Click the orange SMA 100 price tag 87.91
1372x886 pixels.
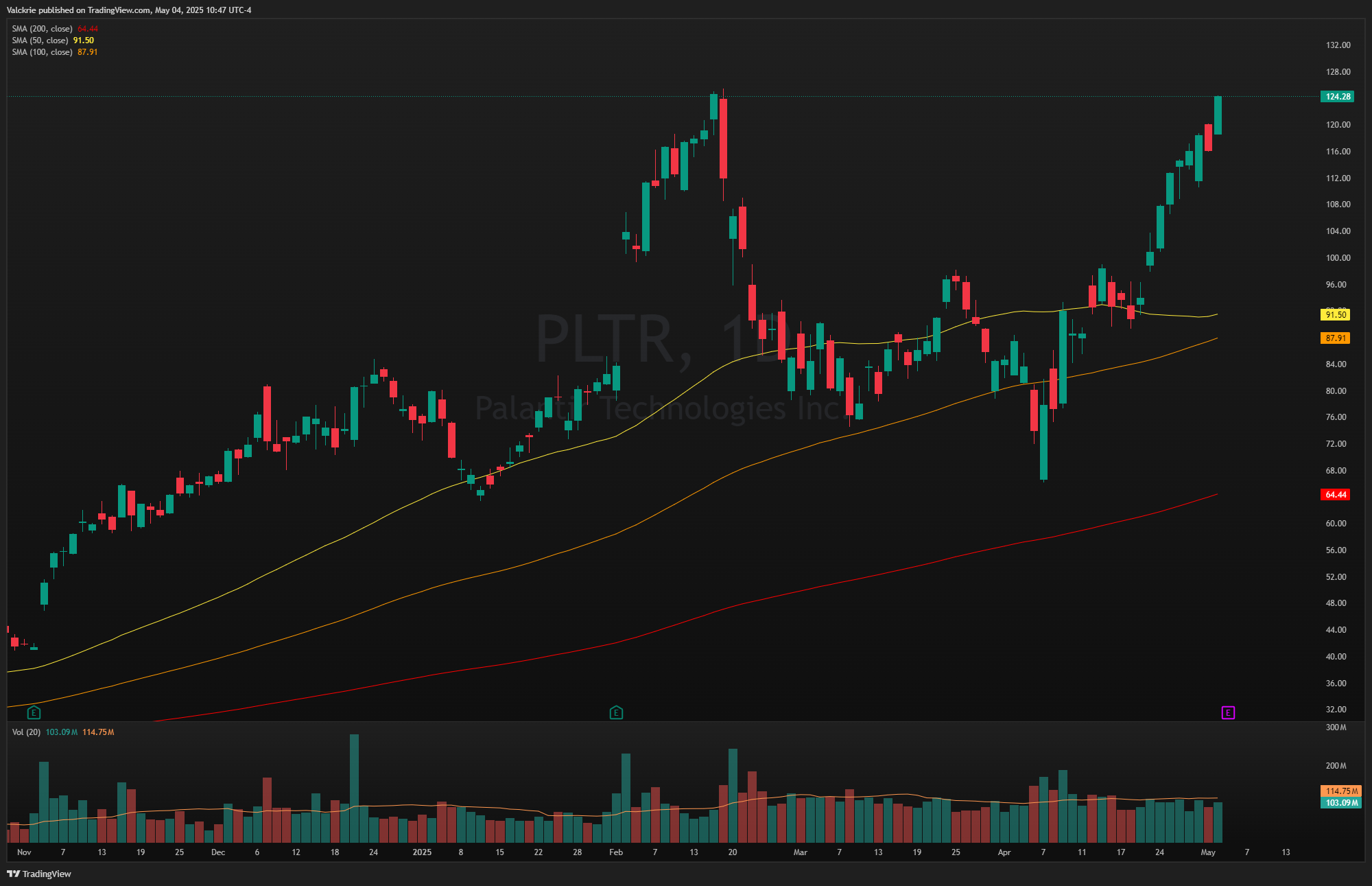(1335, 338)
